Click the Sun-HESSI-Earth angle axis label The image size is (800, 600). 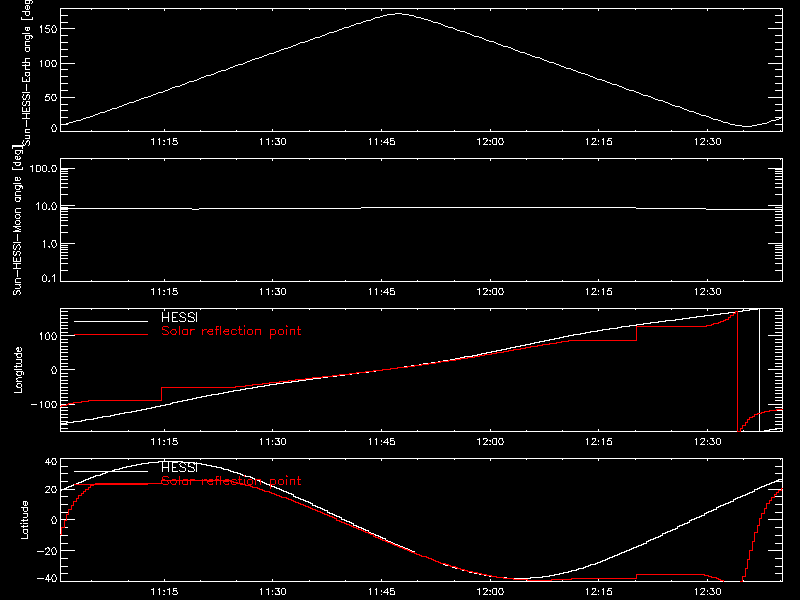point(27,72)
